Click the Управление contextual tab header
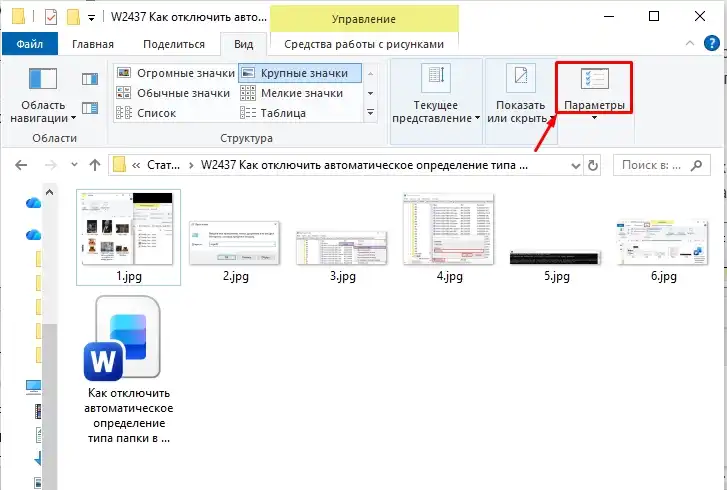The image size is (727, 490). point(364,19)
